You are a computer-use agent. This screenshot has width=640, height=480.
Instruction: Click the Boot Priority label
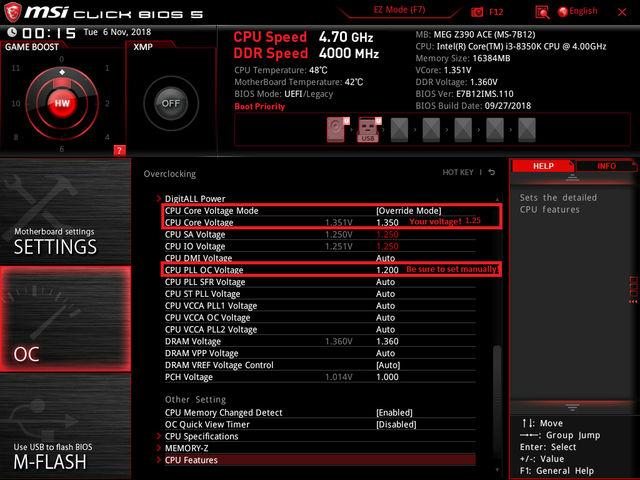(260, 106)
